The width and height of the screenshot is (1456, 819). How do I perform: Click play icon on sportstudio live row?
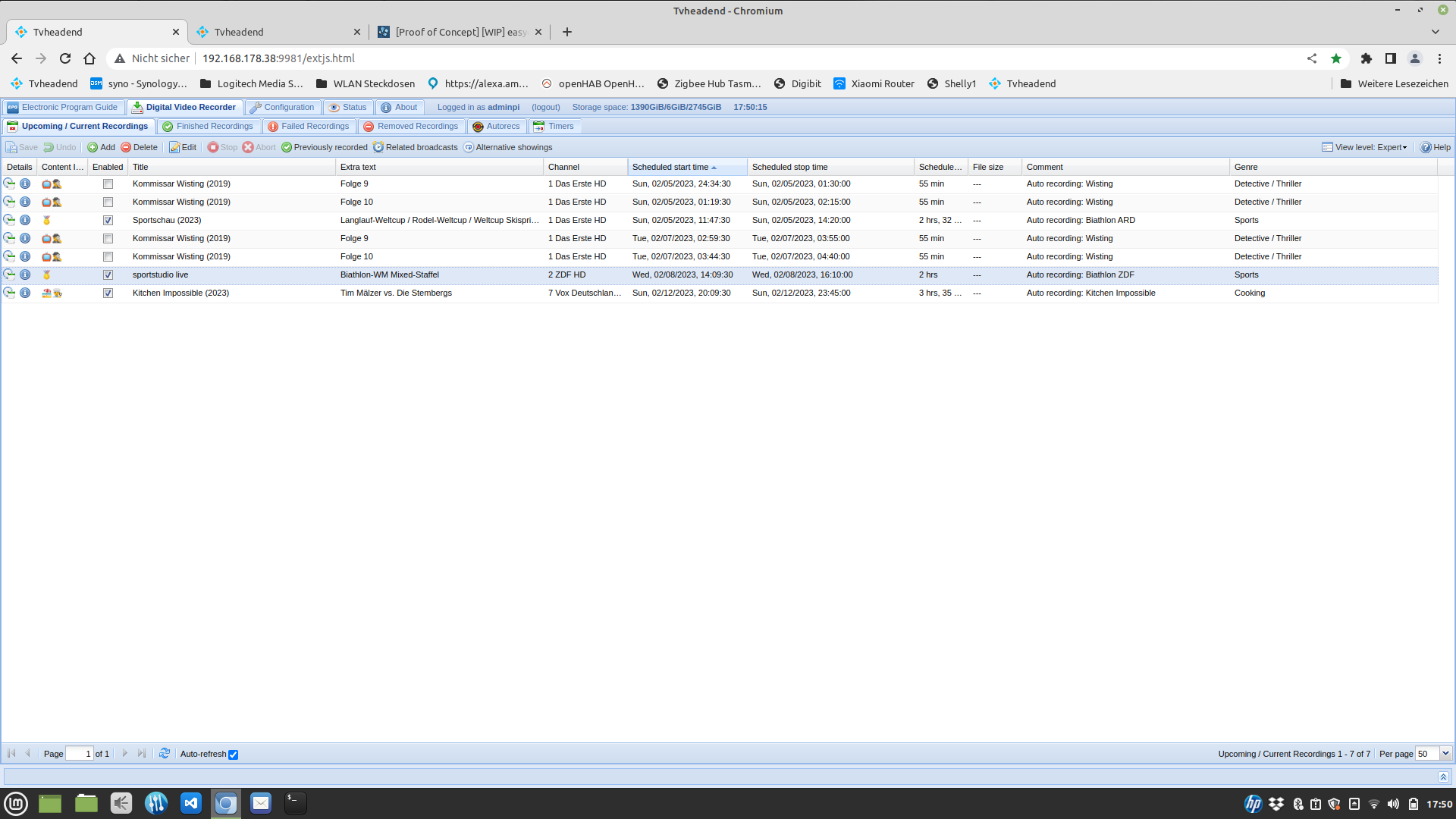tap(9, 275)
